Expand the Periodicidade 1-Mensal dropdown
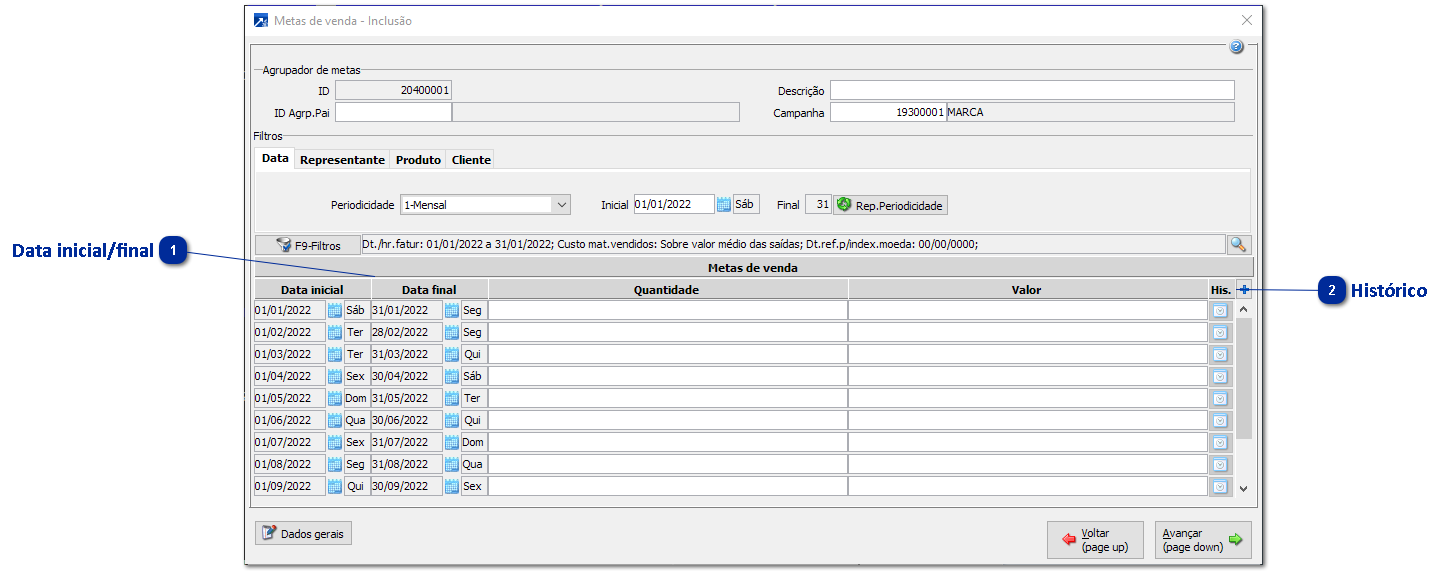The height and width of the screenshot is (581, 1443). (561, 205)
